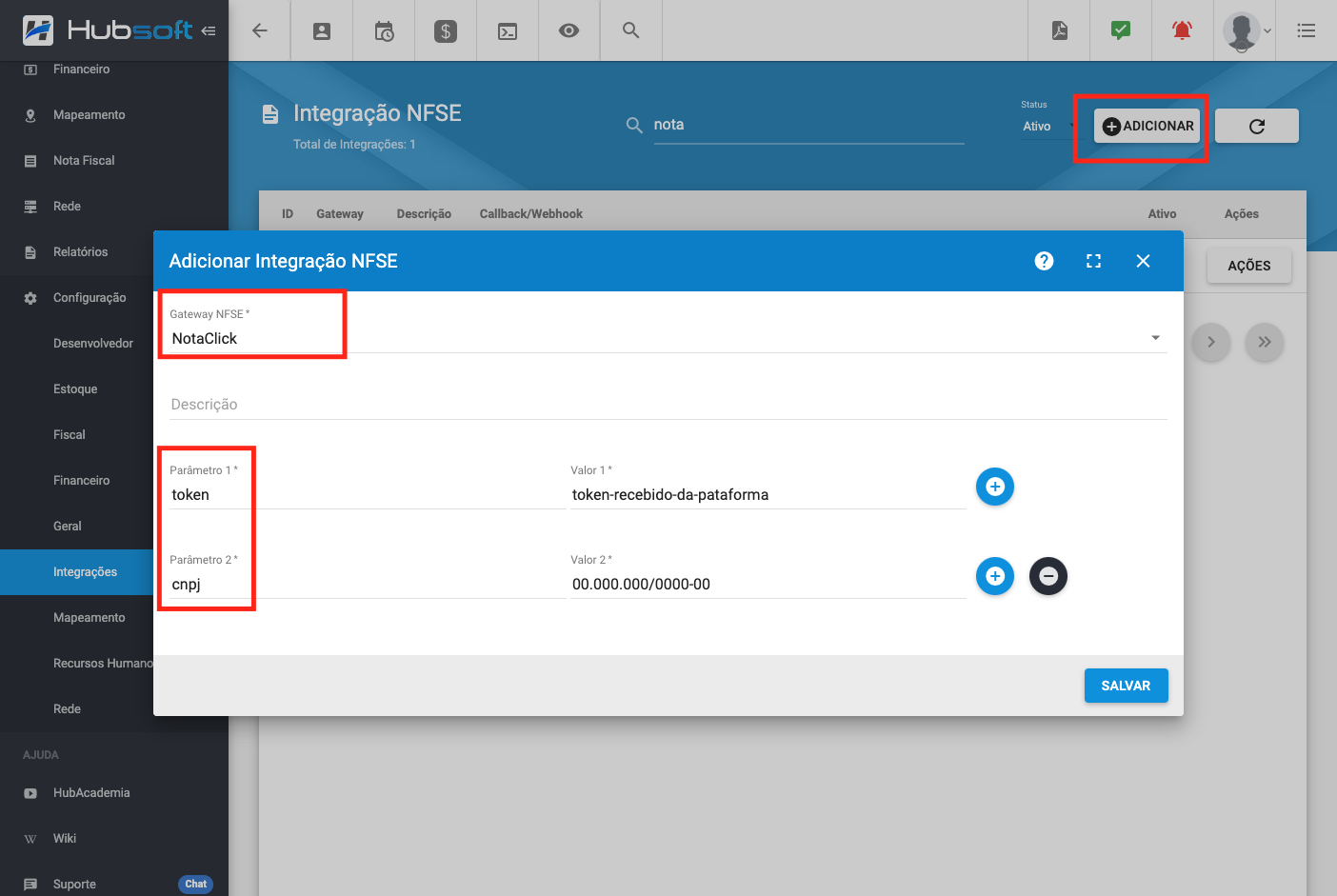This screenshot has width=1337, height=896.
Task: Click the back arrow icon in the toolbar
Action: click(x=259, y=30)
